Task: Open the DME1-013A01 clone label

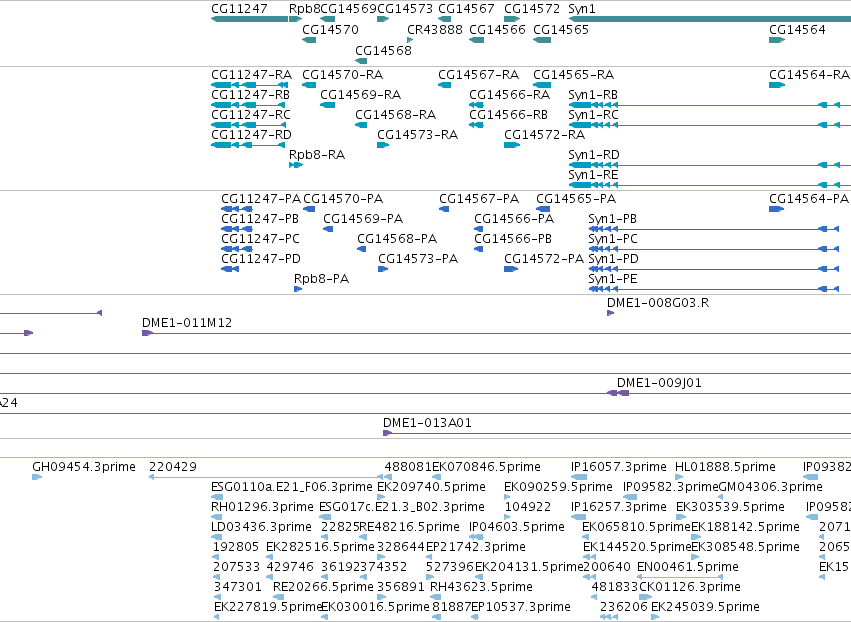Action: tap(427, 423)
